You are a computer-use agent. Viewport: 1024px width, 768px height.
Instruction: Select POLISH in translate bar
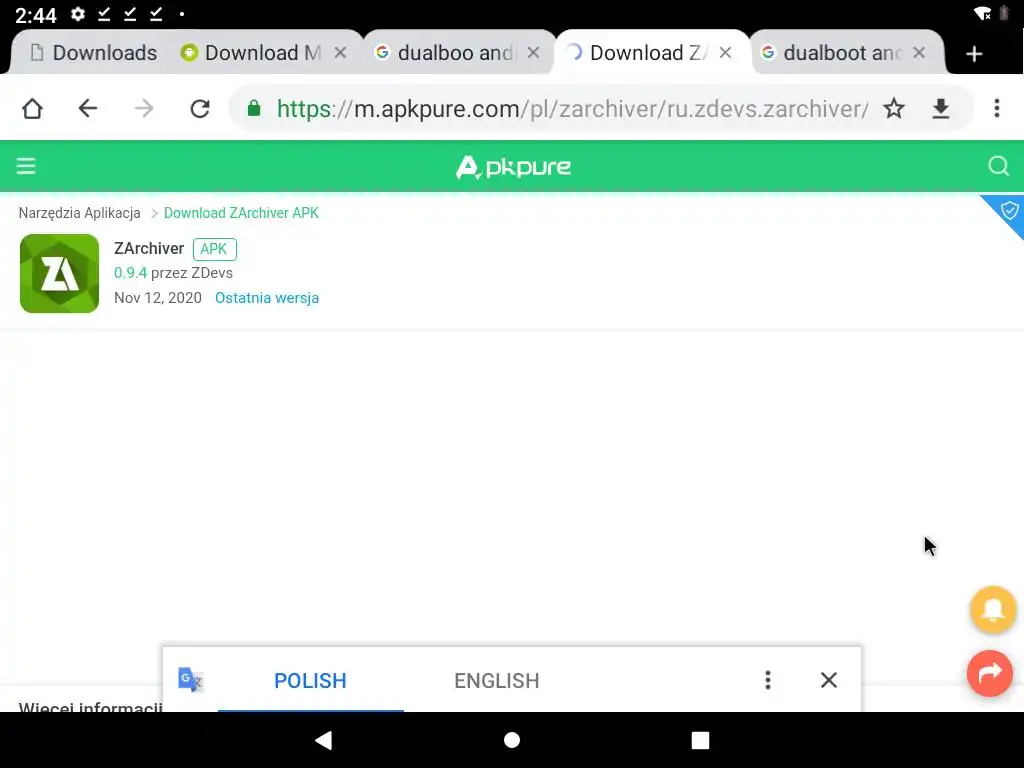310,680
